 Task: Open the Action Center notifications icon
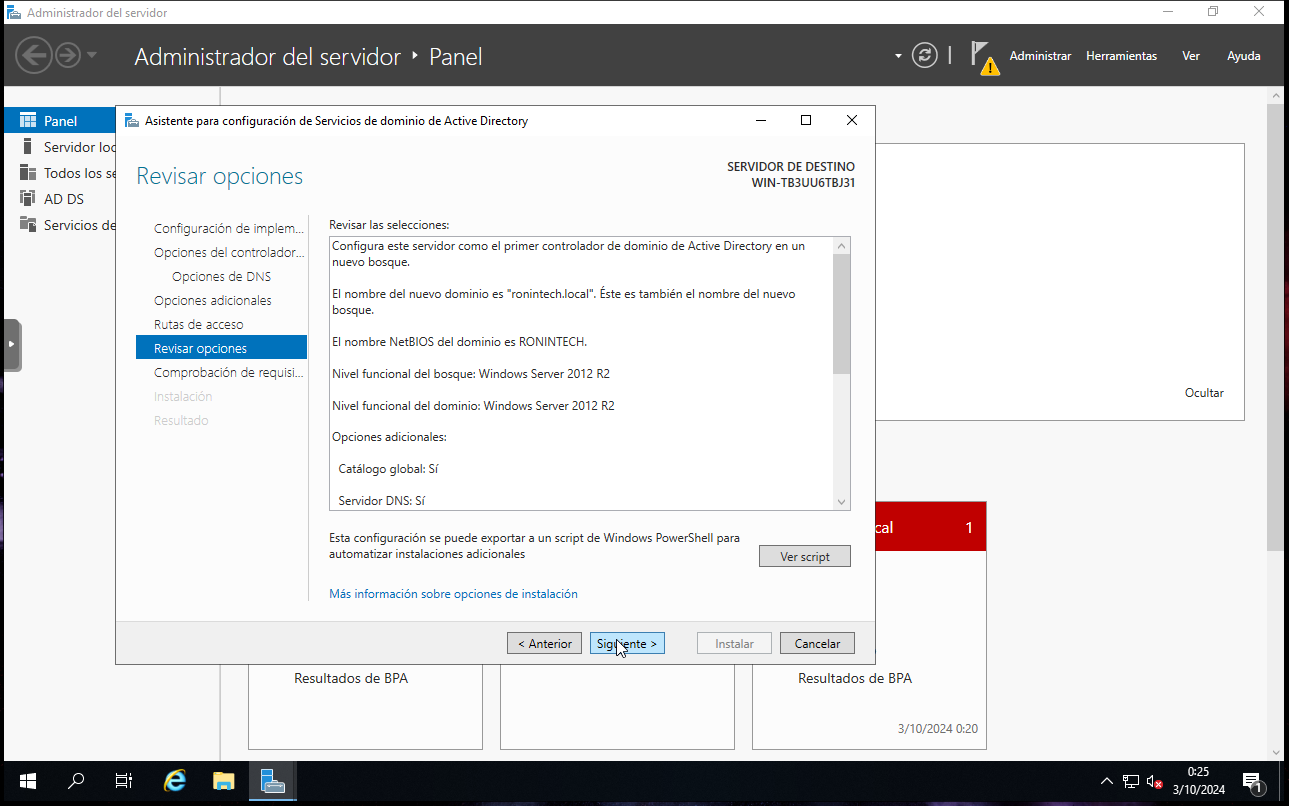coord(1252,781)
